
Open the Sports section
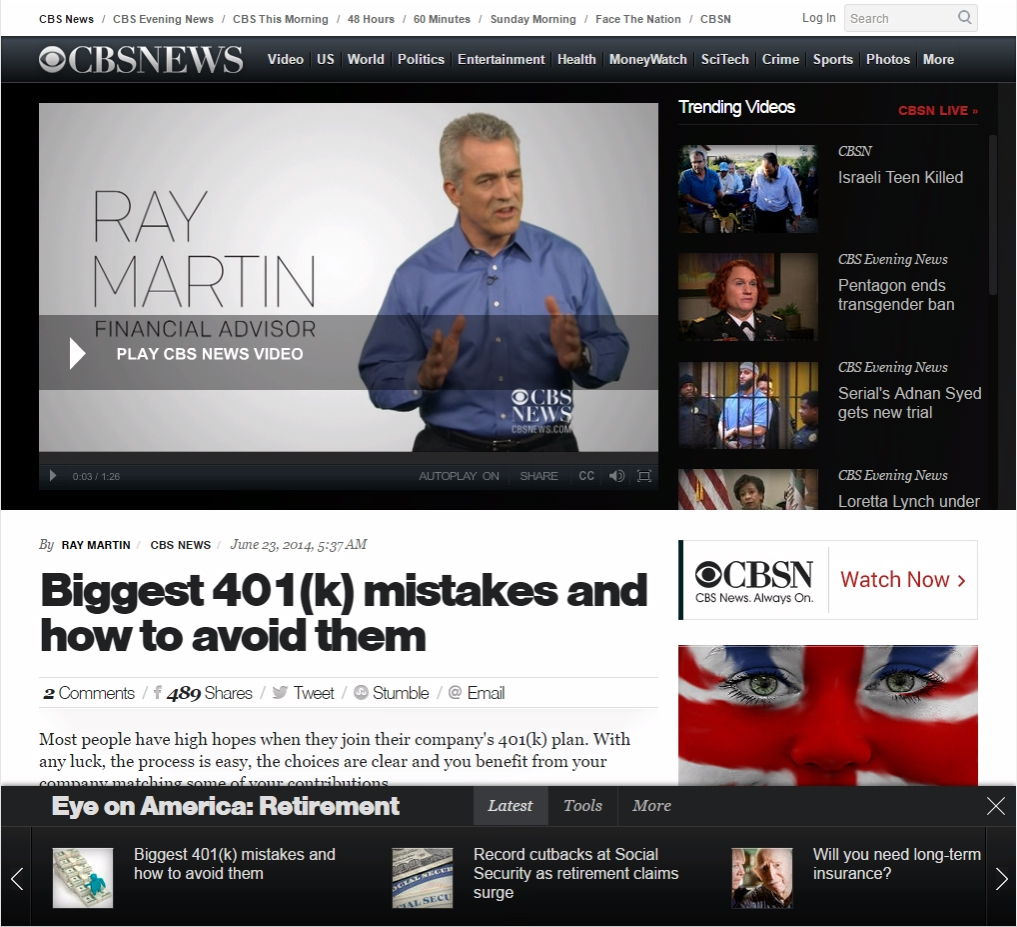coord(833,59)
